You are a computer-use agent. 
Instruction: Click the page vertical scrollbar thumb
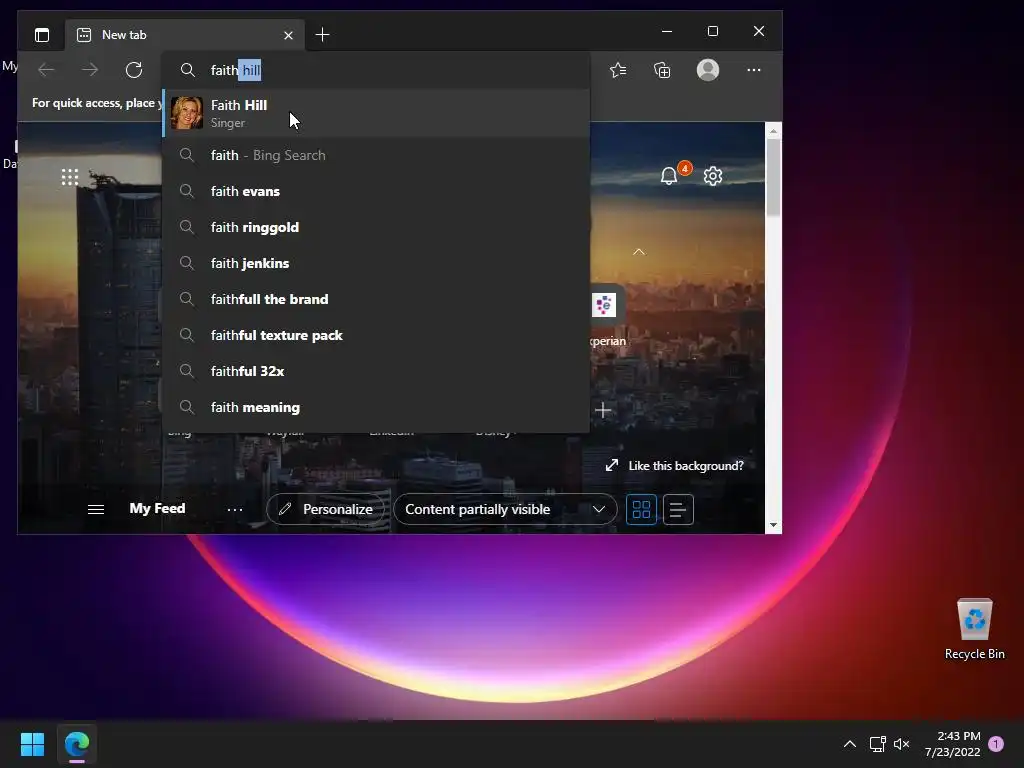[773, 177]
